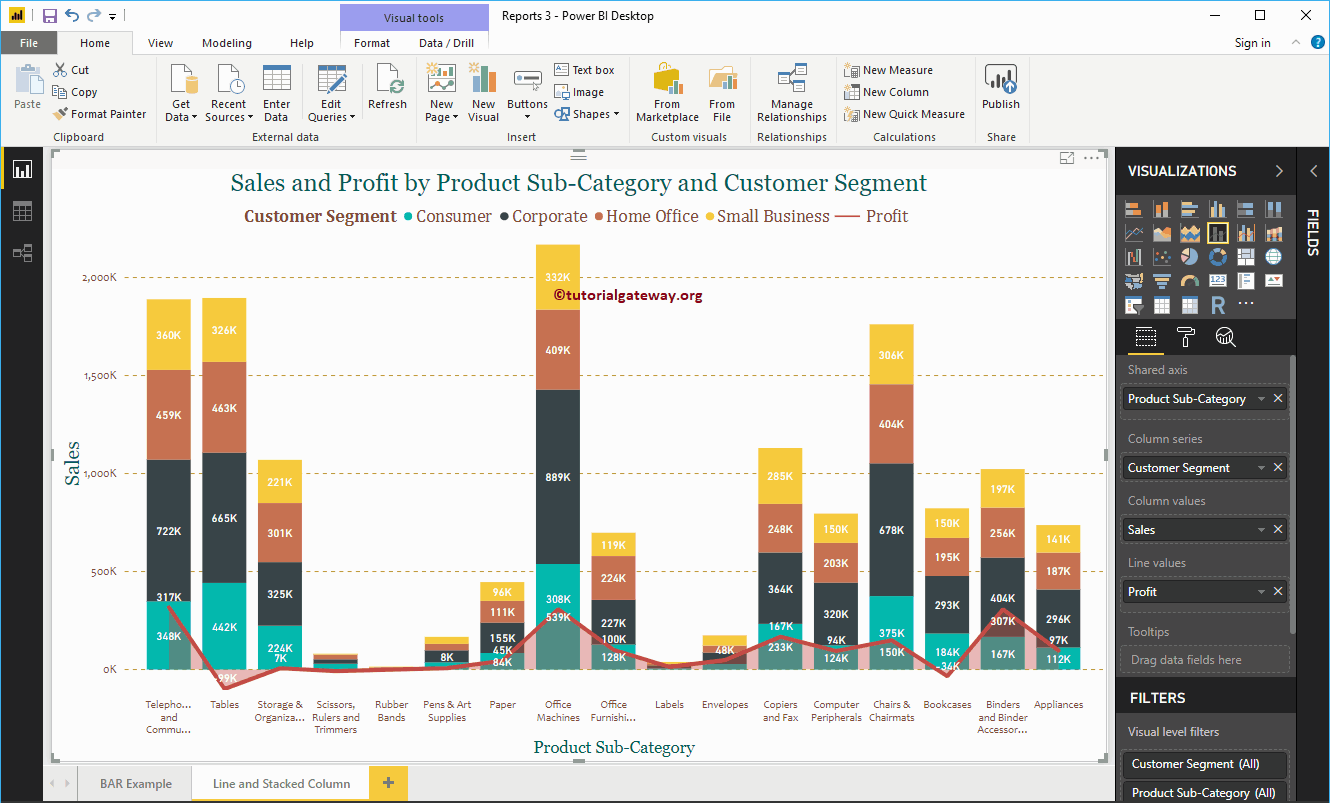The height and width of the screenshot is (803, 1330).
Task: Click the Publish button
Action: [1000, 89]
